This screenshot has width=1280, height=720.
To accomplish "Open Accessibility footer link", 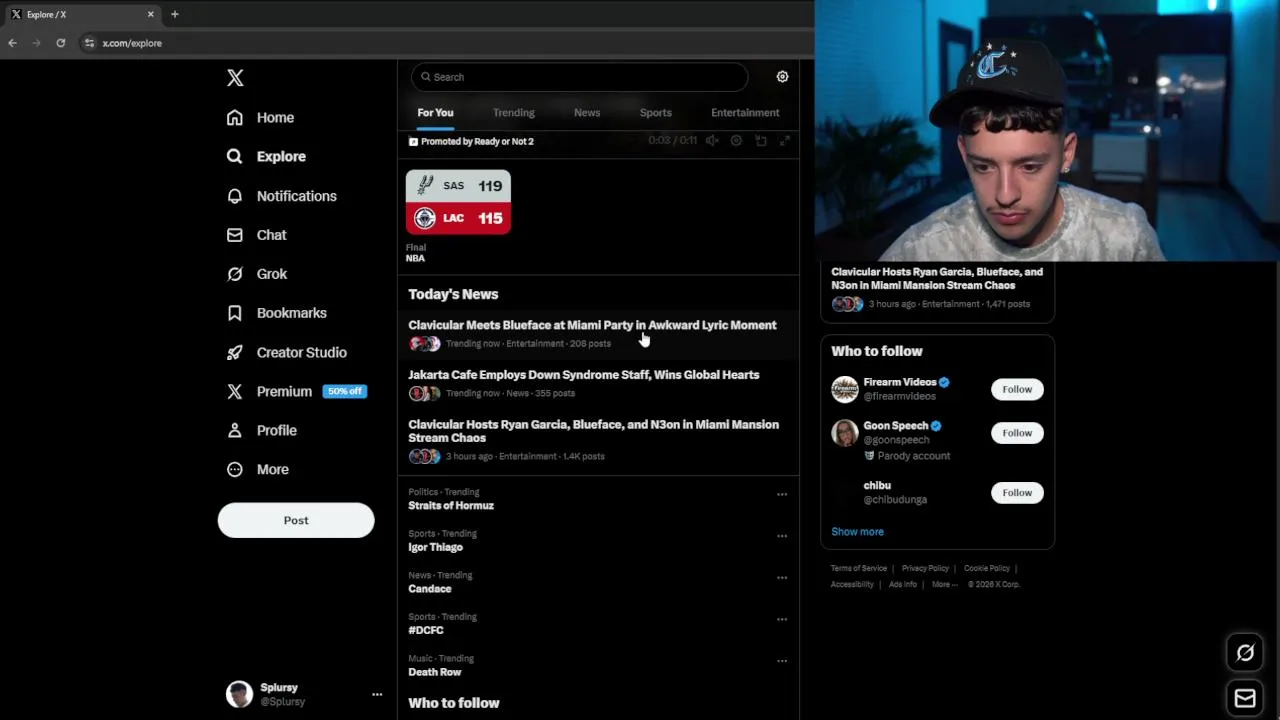I will pyautogui.click(x=852, y=584).
